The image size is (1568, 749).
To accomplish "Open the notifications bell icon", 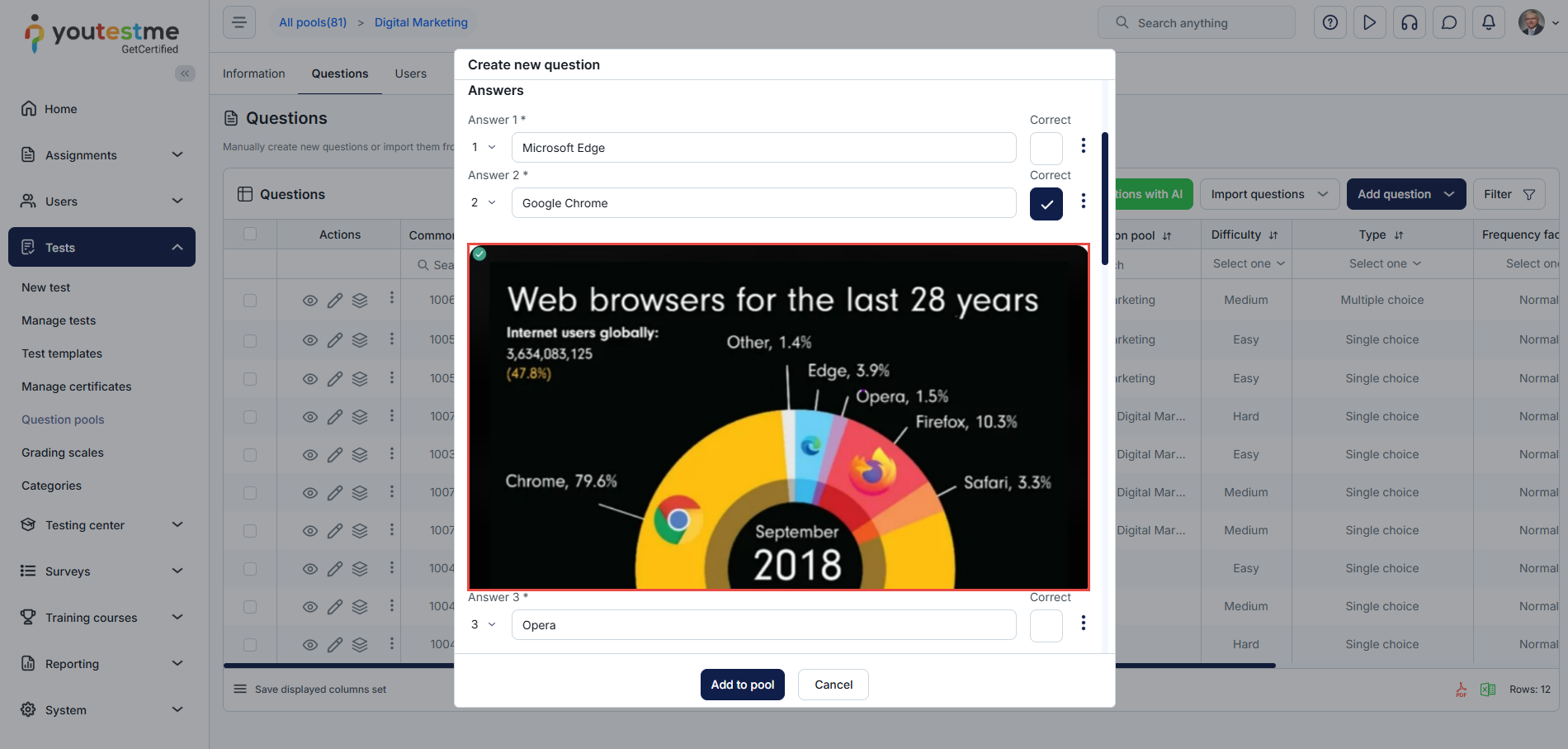I will (x=1489, y=22).
